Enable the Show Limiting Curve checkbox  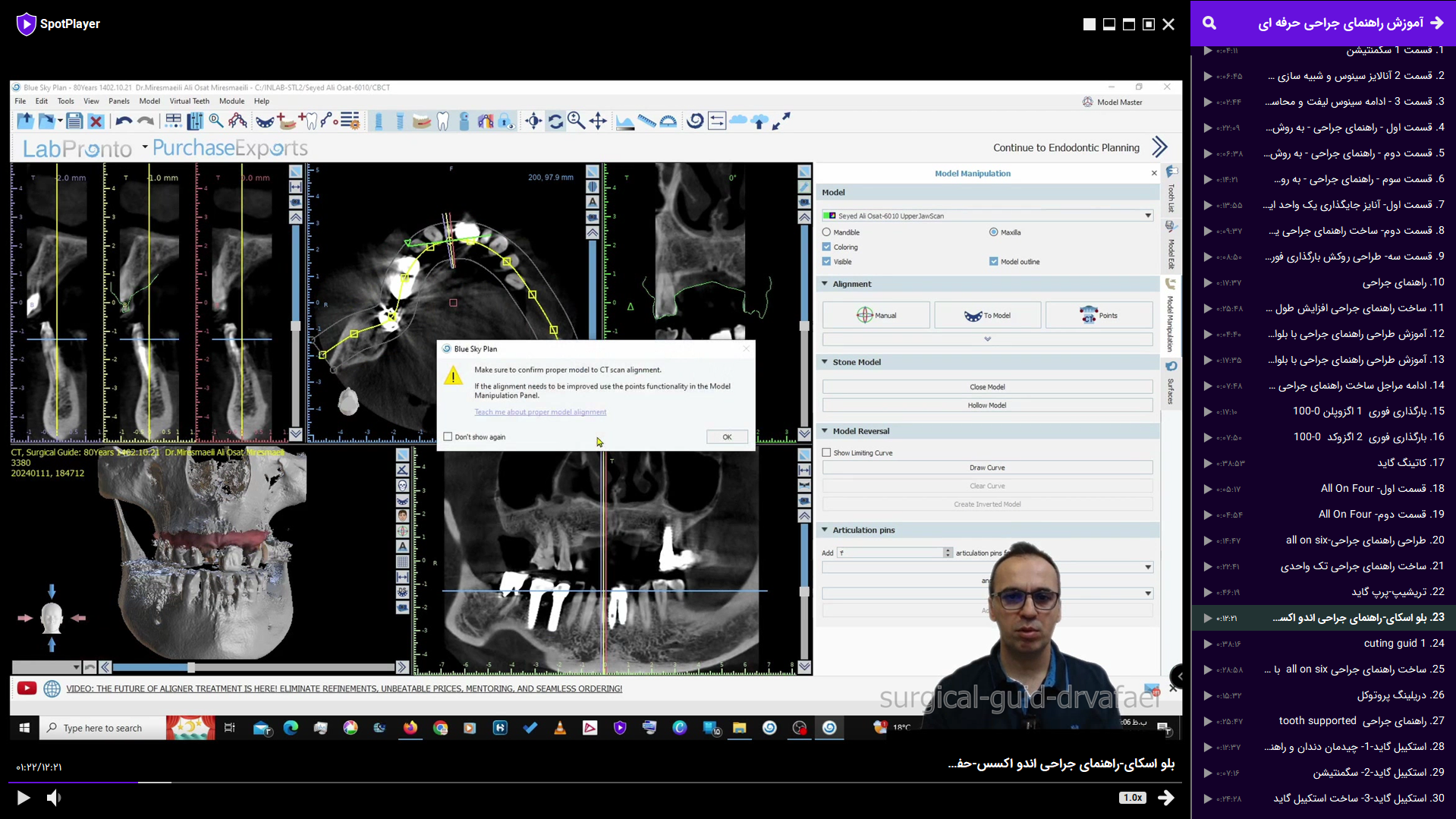[827, 452]
